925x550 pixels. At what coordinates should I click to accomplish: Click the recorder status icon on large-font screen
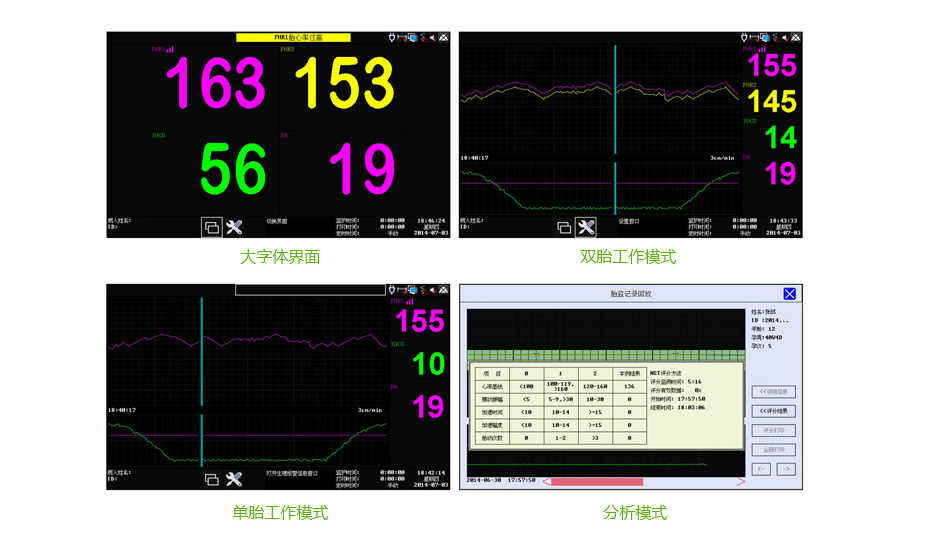pyautogui.click(x=401, y=38)
